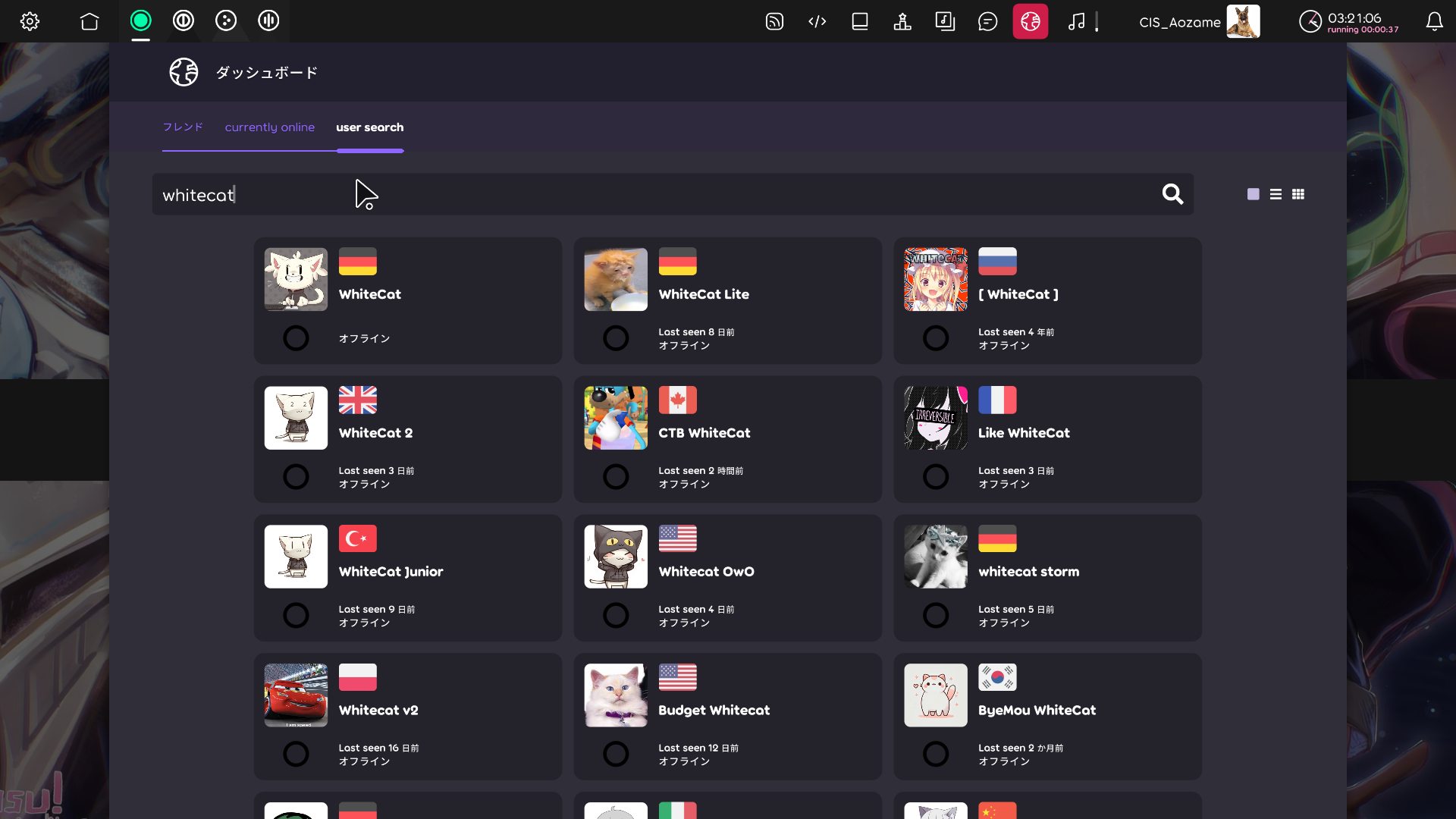Click "Last seen 16 日前" on Whitecat v2

coord(379,748)
